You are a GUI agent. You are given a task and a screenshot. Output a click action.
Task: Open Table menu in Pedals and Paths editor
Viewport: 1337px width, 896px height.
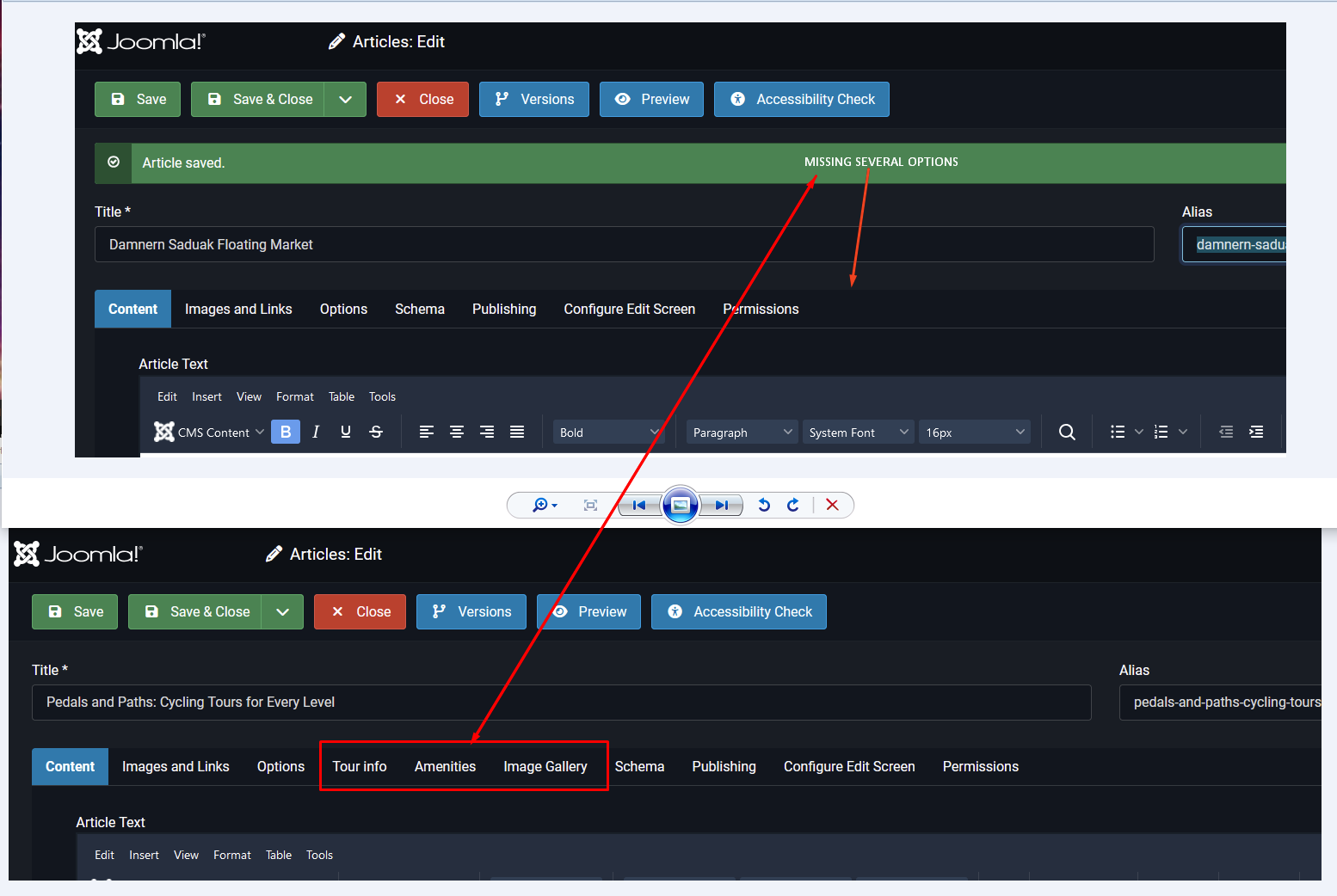(279, 855)
